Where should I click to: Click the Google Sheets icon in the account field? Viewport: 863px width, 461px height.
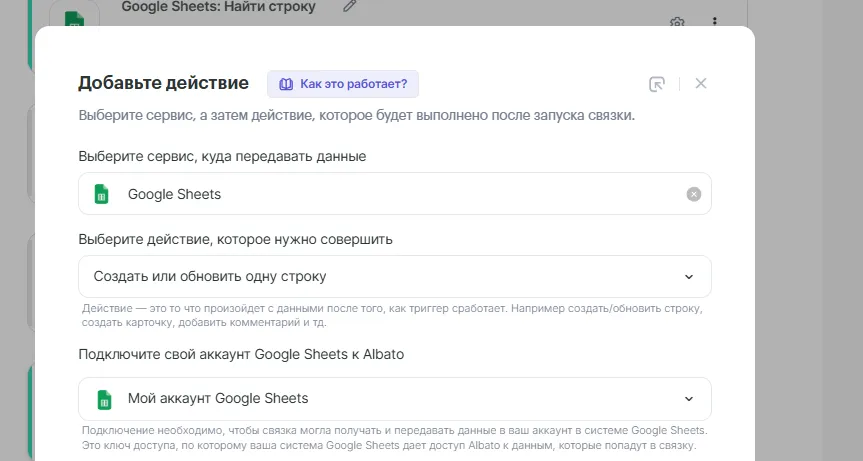[x=101, y=398]
